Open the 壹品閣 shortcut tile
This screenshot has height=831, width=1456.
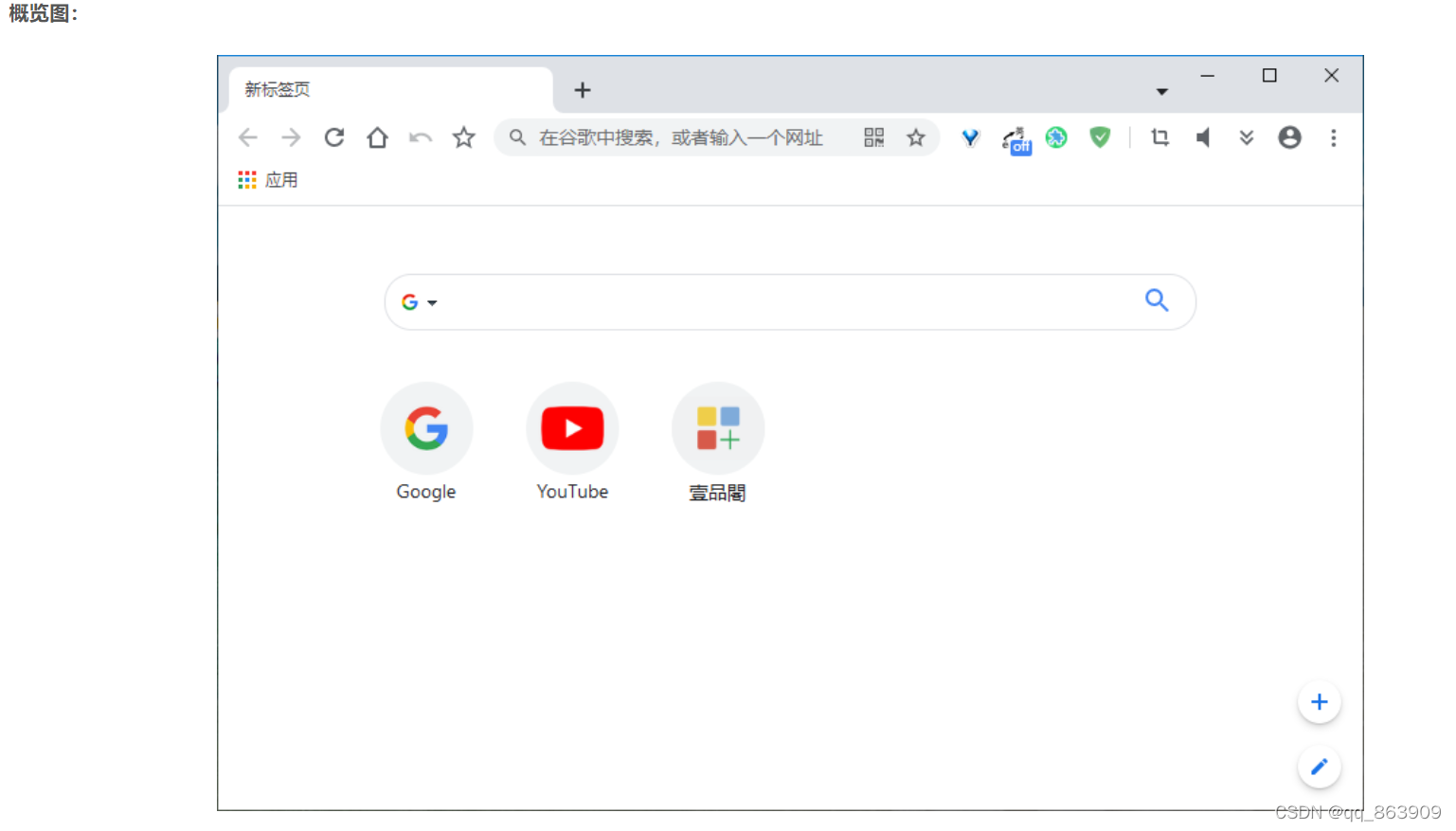point(718,443)
